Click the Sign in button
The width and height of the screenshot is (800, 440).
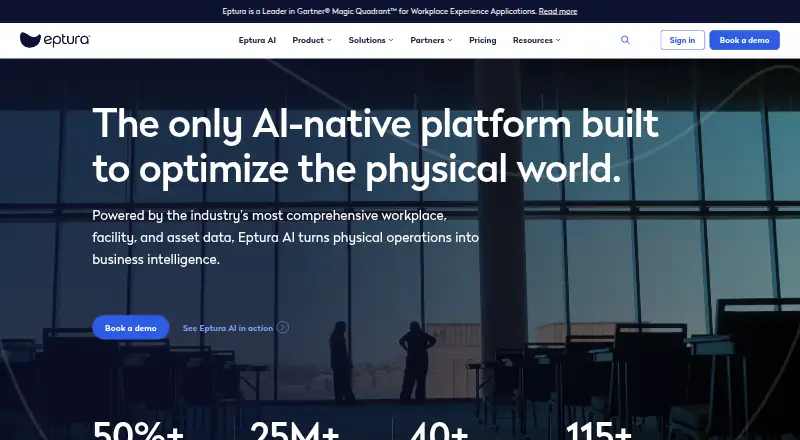click(682, 40)
